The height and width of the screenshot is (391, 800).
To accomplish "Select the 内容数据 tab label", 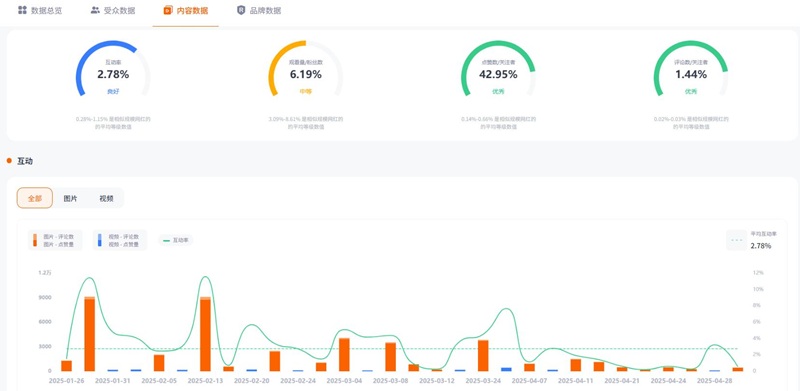I will tap(192, 11).
